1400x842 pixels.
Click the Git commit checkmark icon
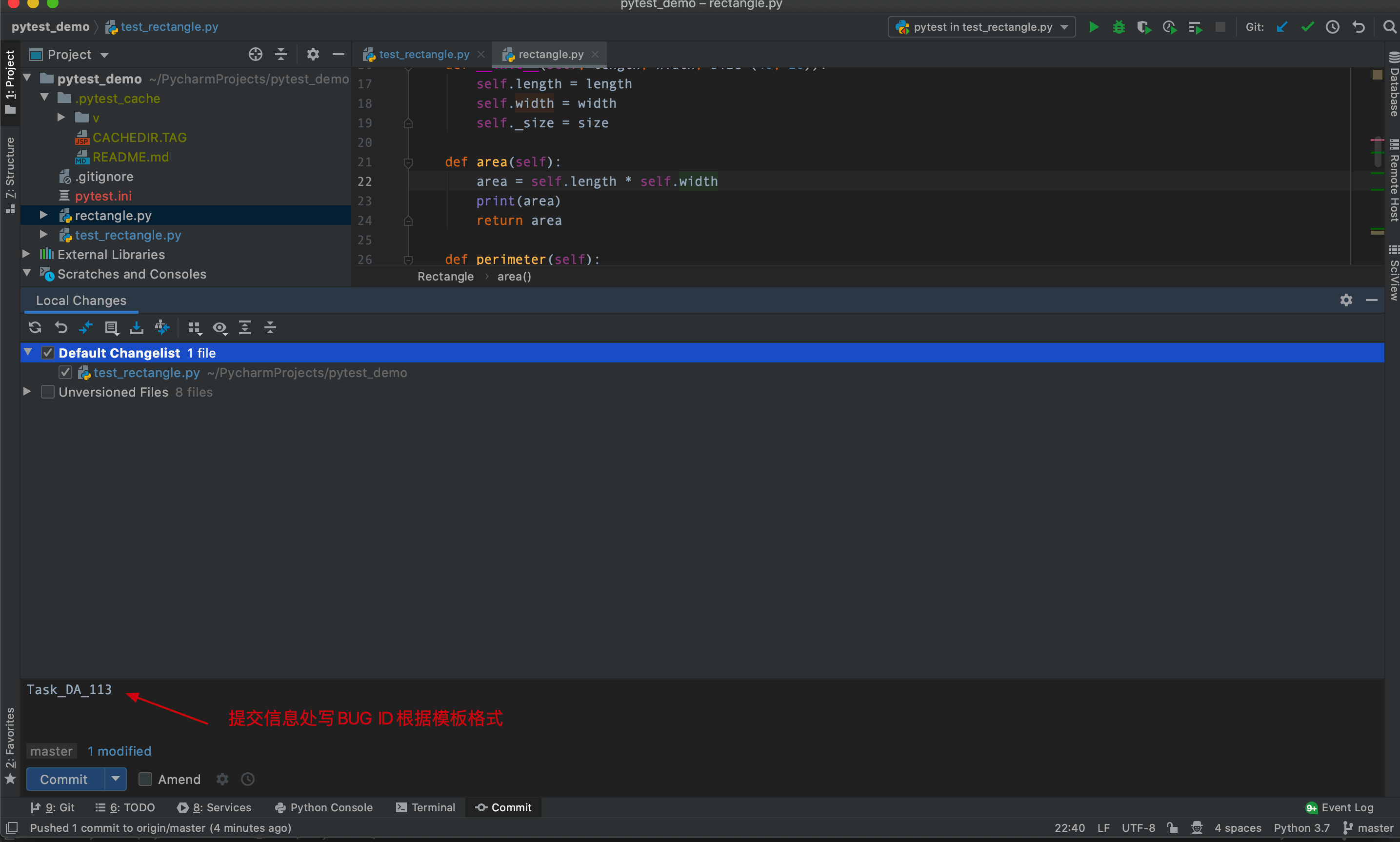coord(1307,27)
